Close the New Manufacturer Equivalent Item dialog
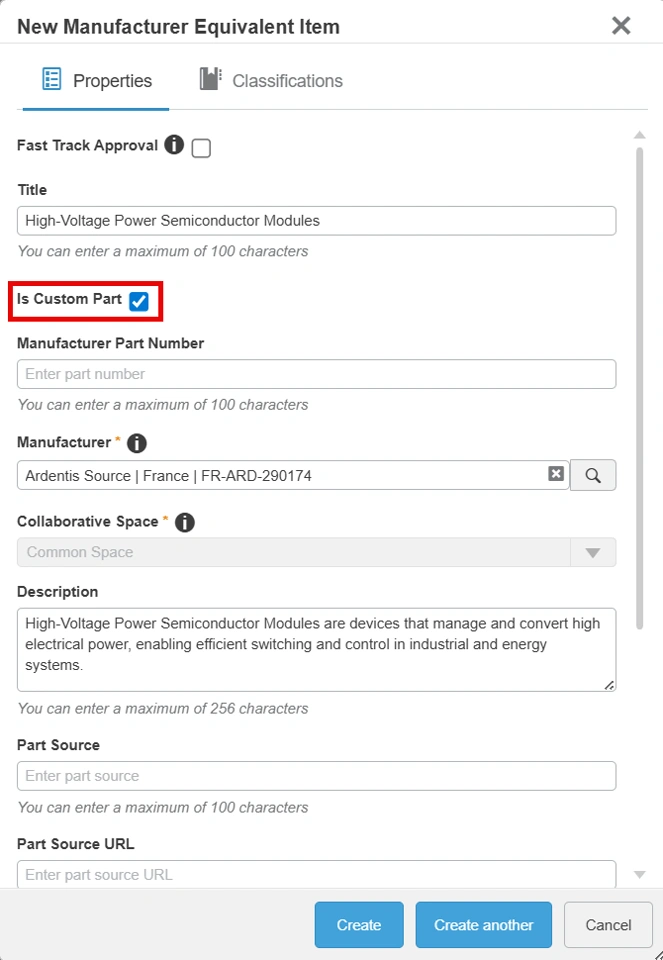This screenshot has height=960, width=663. click(x=621, y=26)
